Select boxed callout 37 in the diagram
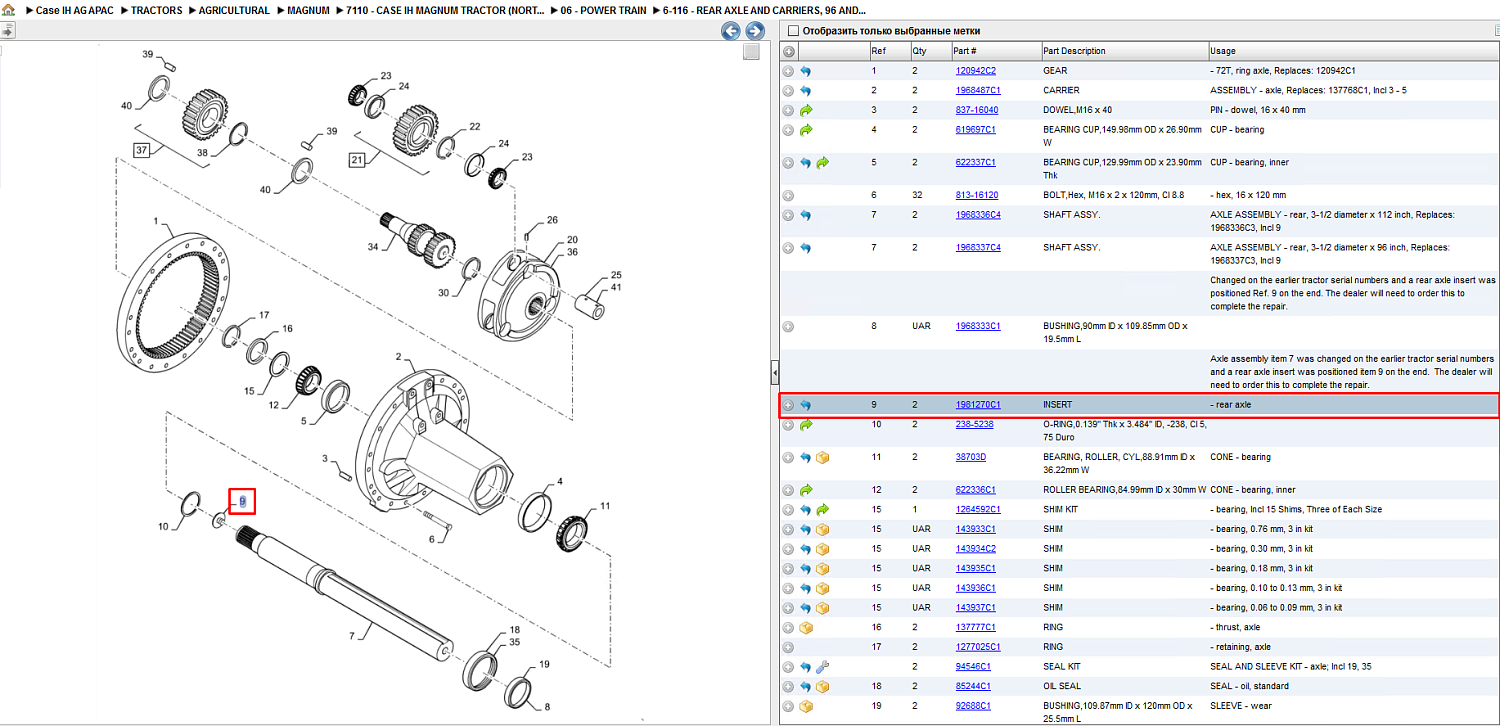The width and height of the screenshot is (1500, 726). (142, 150)
